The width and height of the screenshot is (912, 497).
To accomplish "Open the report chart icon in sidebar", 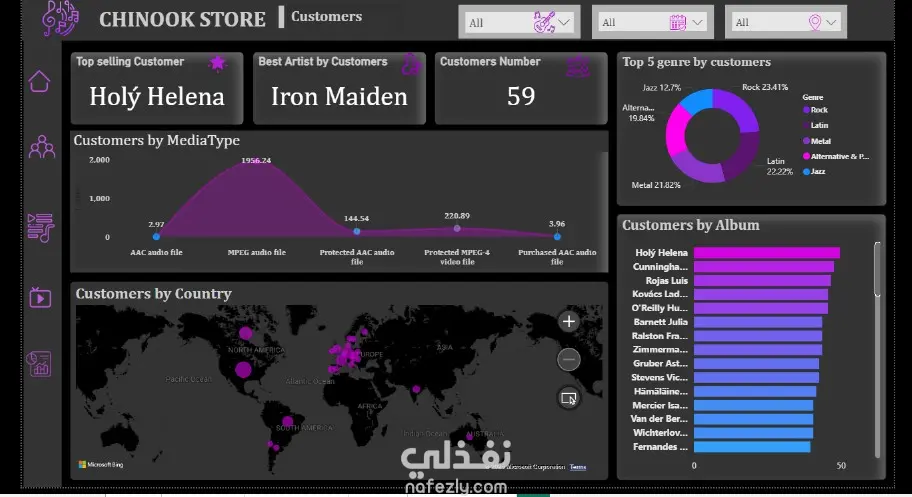I will (x=39, y=364).
